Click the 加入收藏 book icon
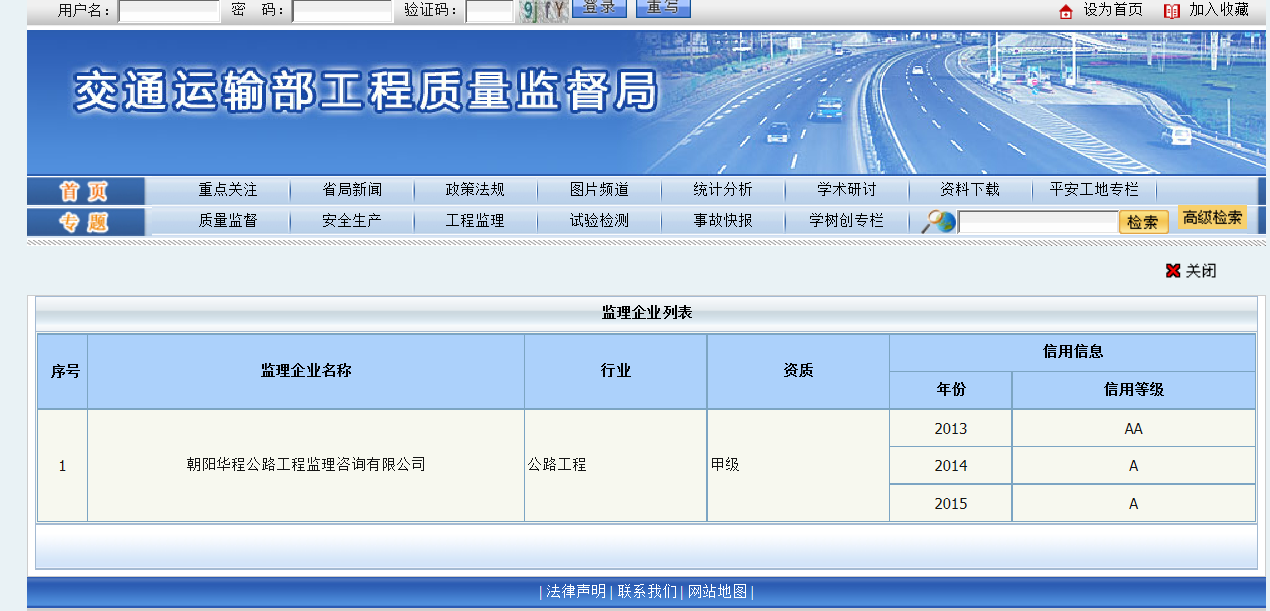The image size is (1270, 611). click(1171, 11)
